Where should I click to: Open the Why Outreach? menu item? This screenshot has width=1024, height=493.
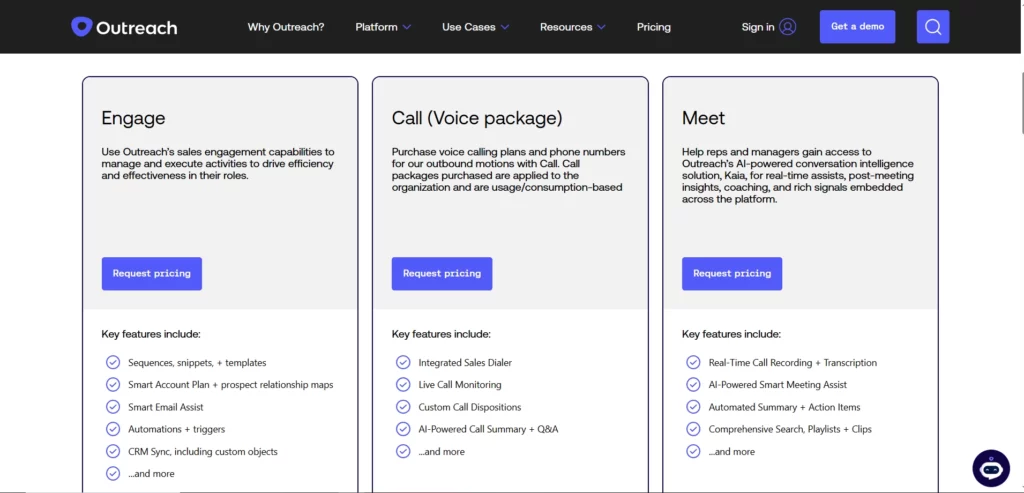(285, 27)
